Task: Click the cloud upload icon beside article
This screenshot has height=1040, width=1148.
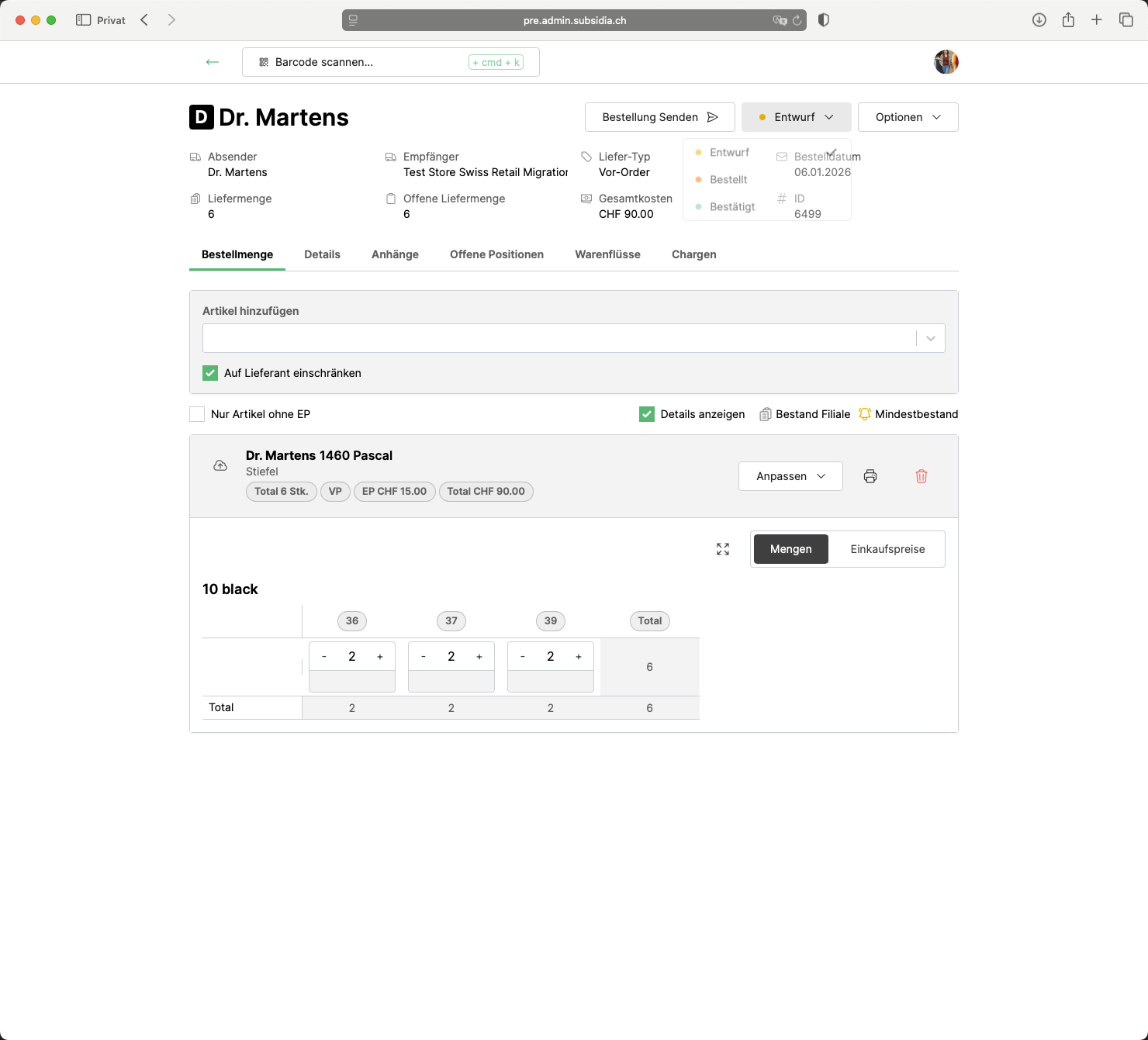Action: click(x=220, y=465)
